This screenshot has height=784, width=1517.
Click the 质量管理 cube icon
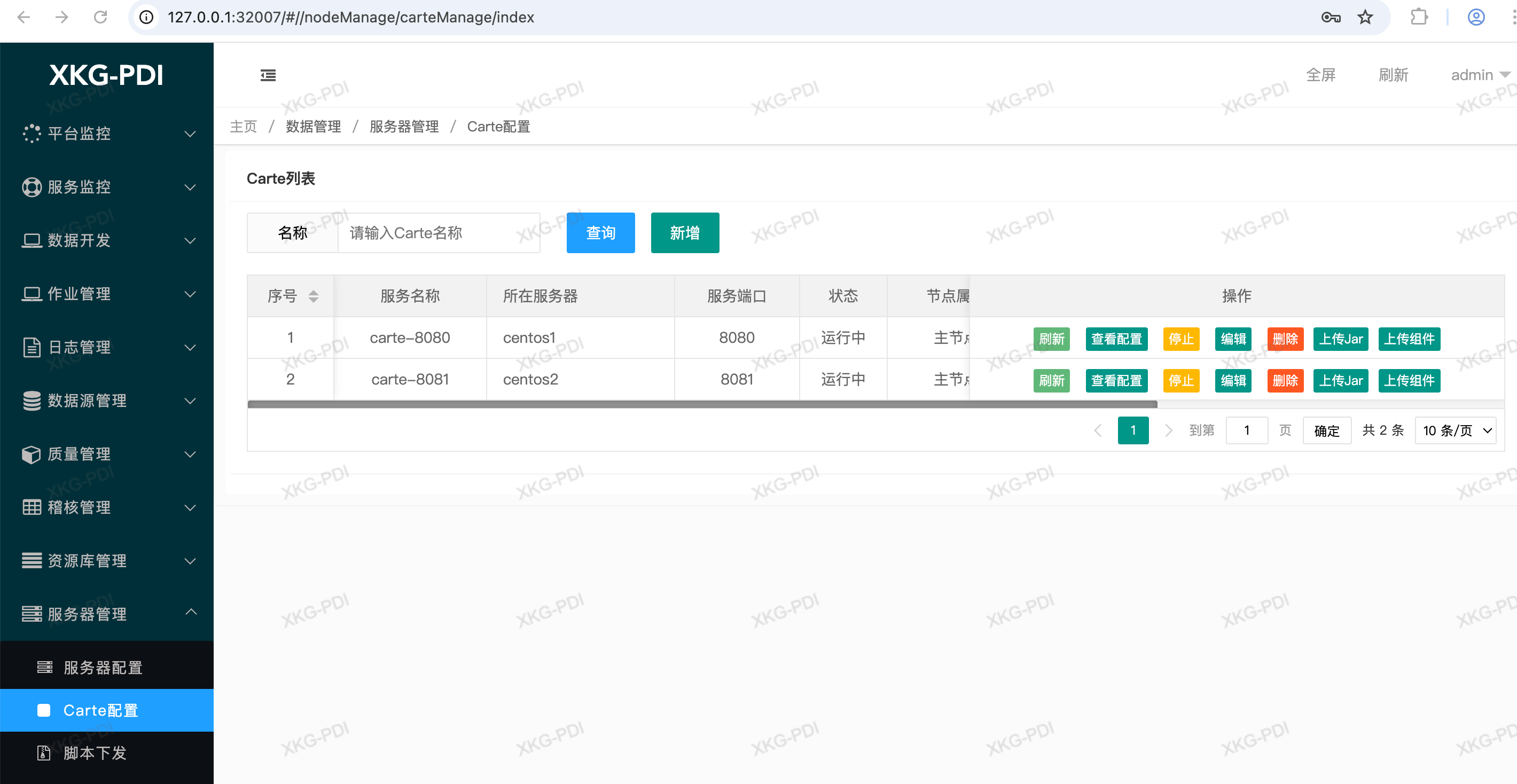tap(31, 454)
